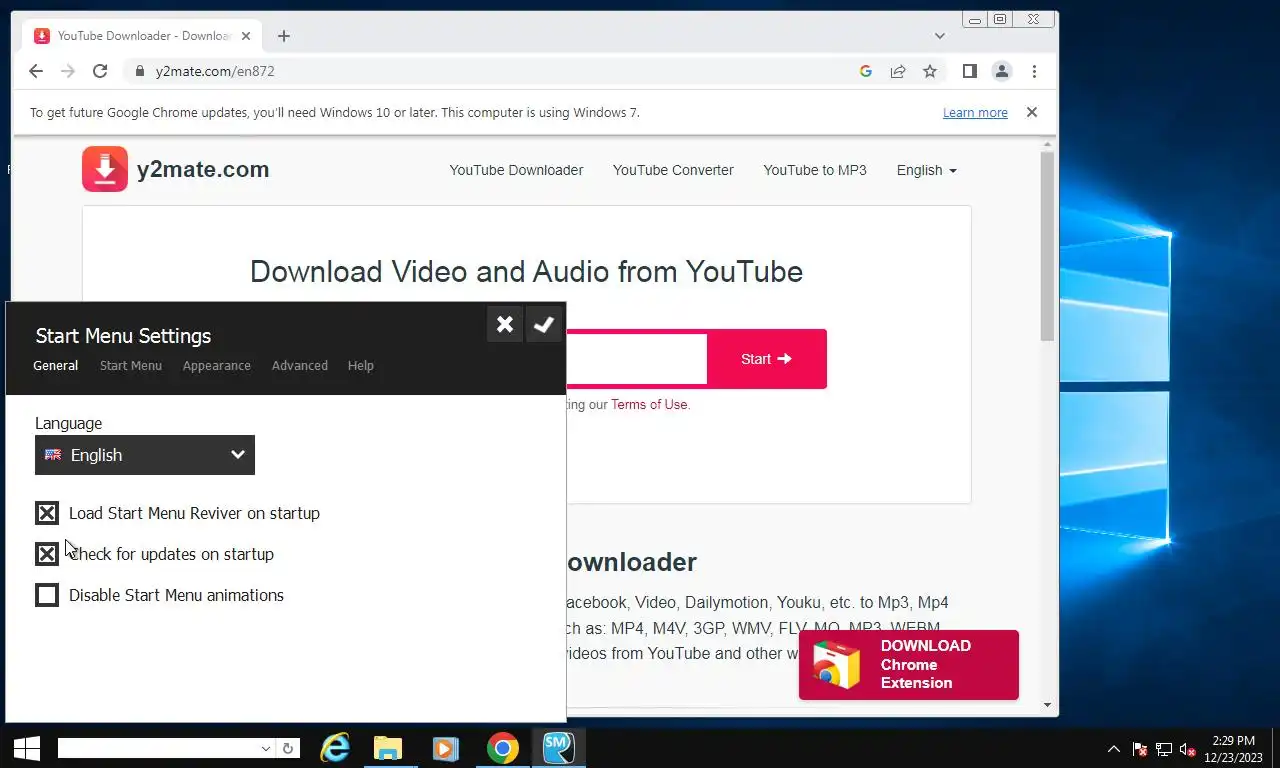
Task: Open the tab search chevron in Chrome
Action: 940,36
